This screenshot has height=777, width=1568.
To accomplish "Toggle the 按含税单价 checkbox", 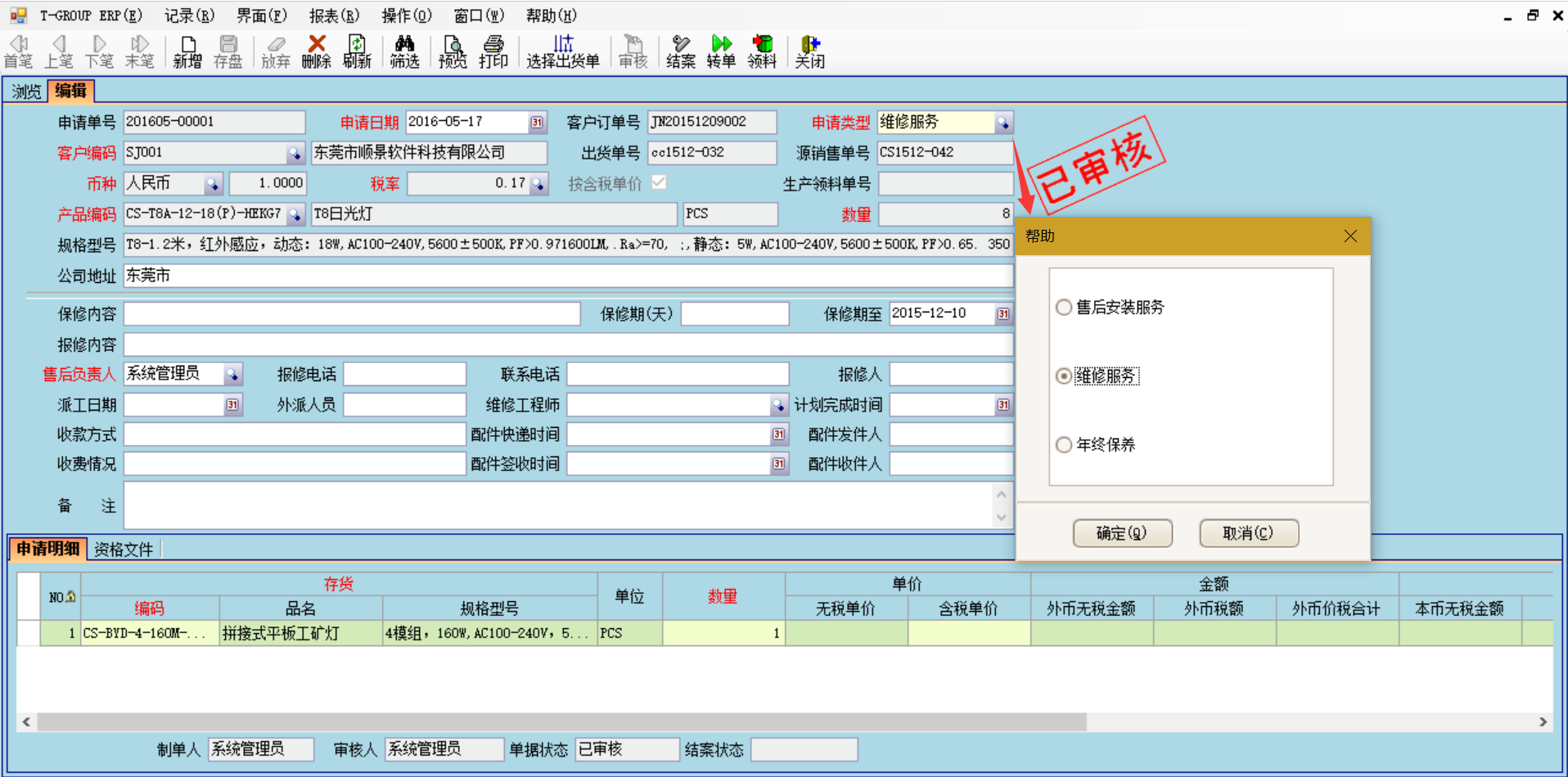I will point(660,183).
